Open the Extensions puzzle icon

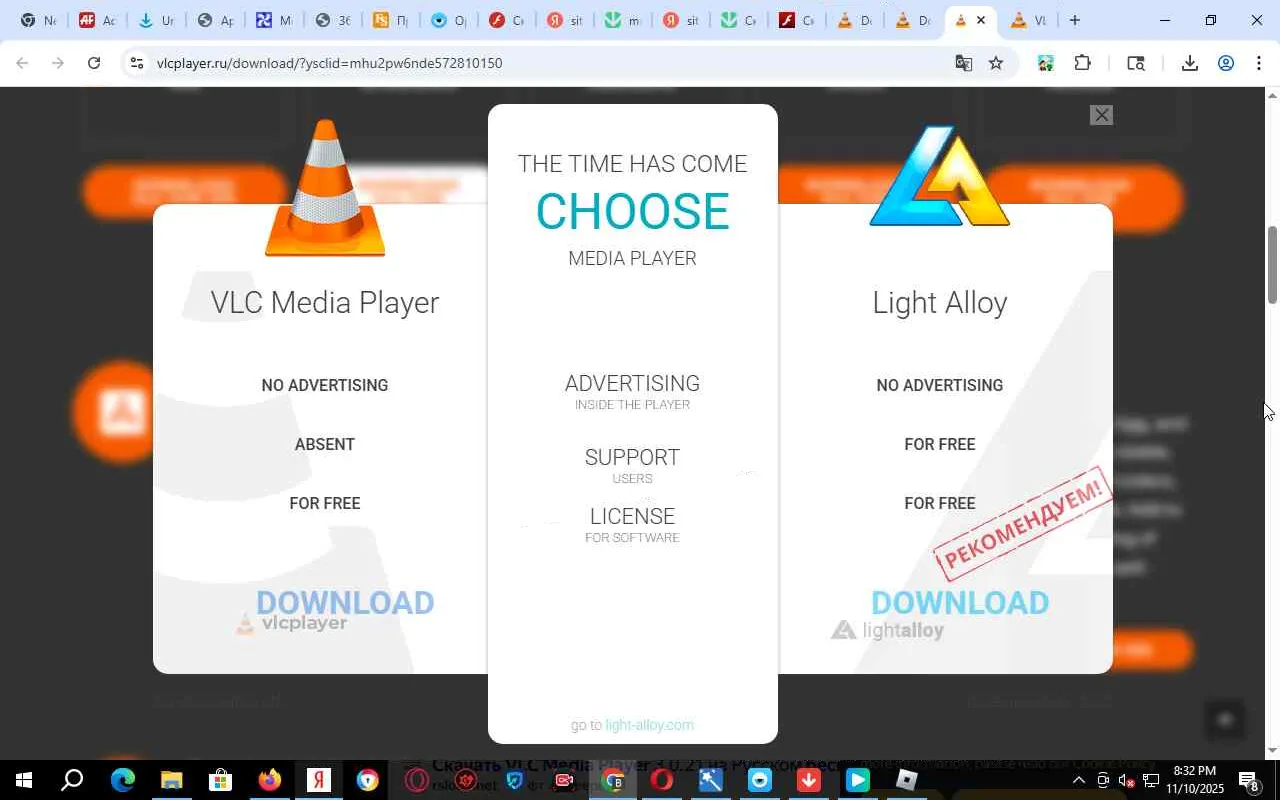tap(1082, 63)
